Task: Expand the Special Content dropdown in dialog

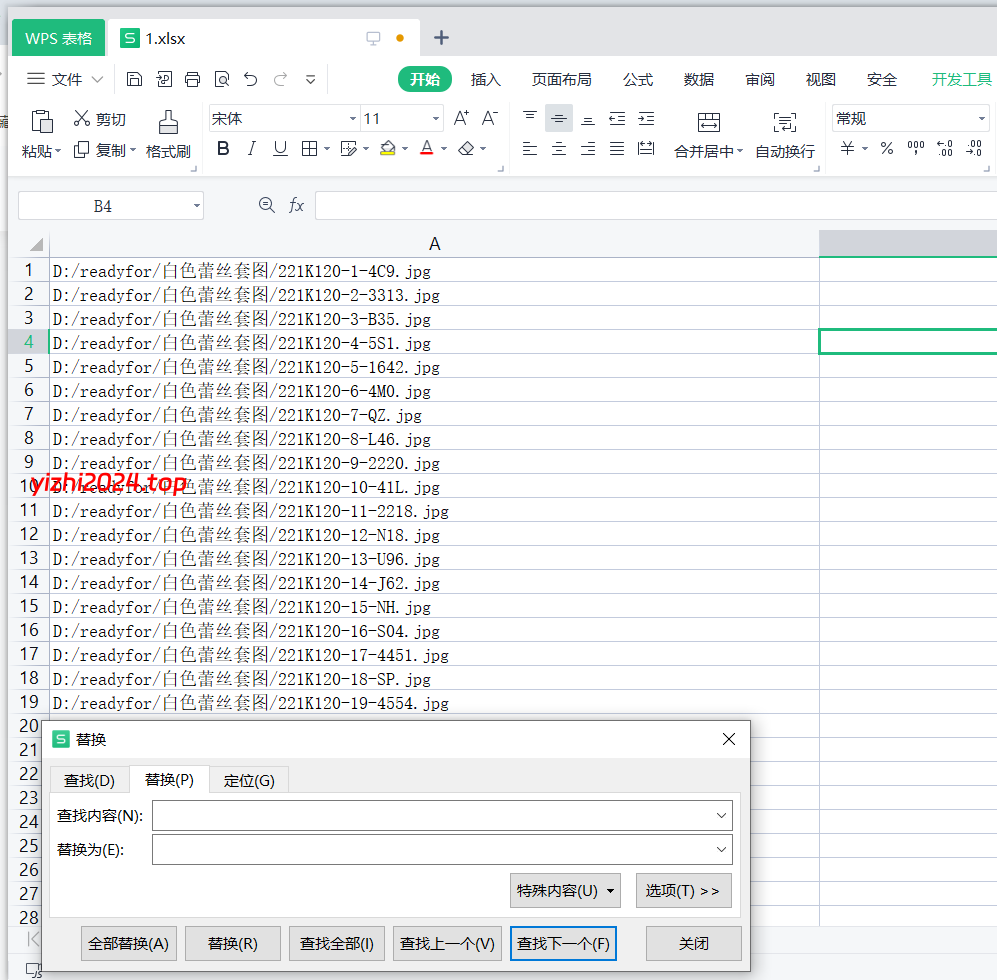Action: [565, 890]
